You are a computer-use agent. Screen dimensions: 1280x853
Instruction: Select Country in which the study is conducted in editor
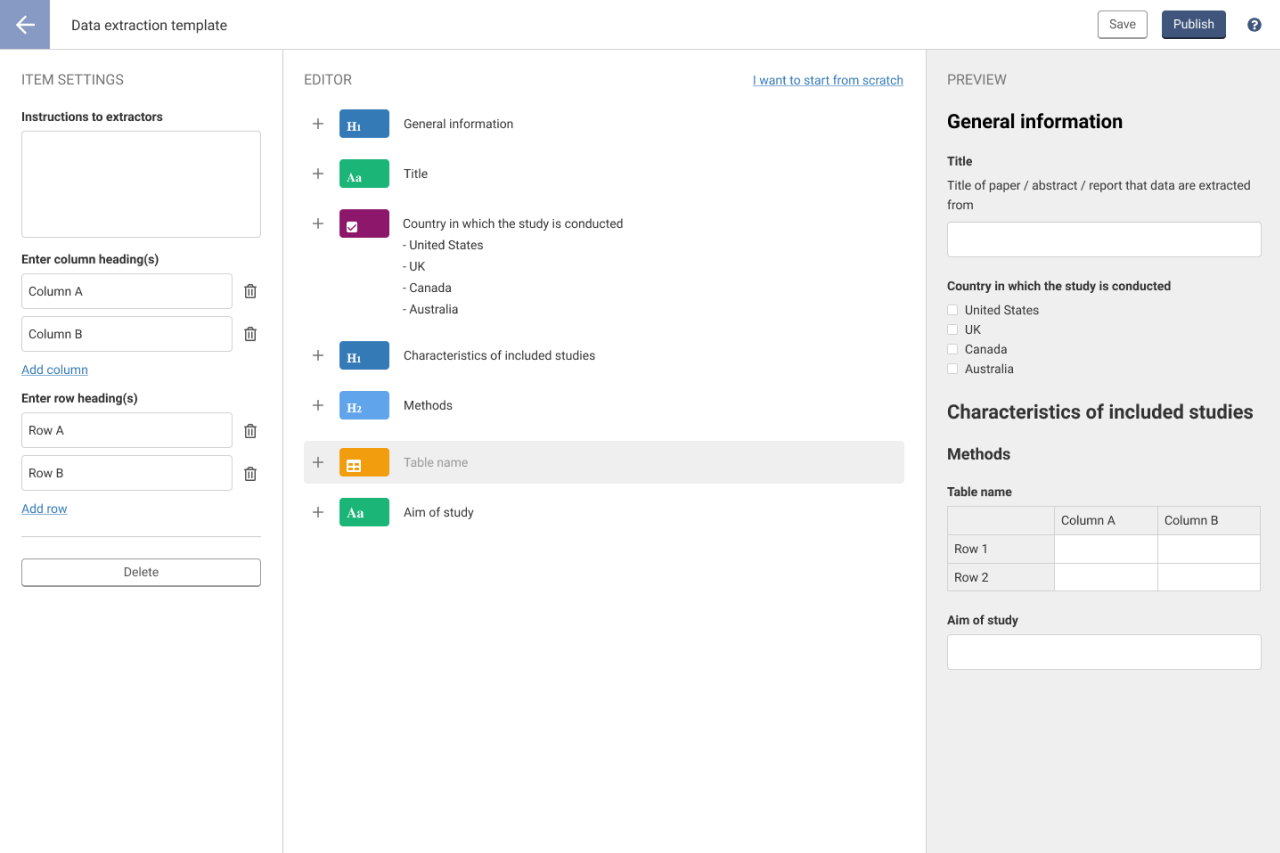(x=513, y=224)
